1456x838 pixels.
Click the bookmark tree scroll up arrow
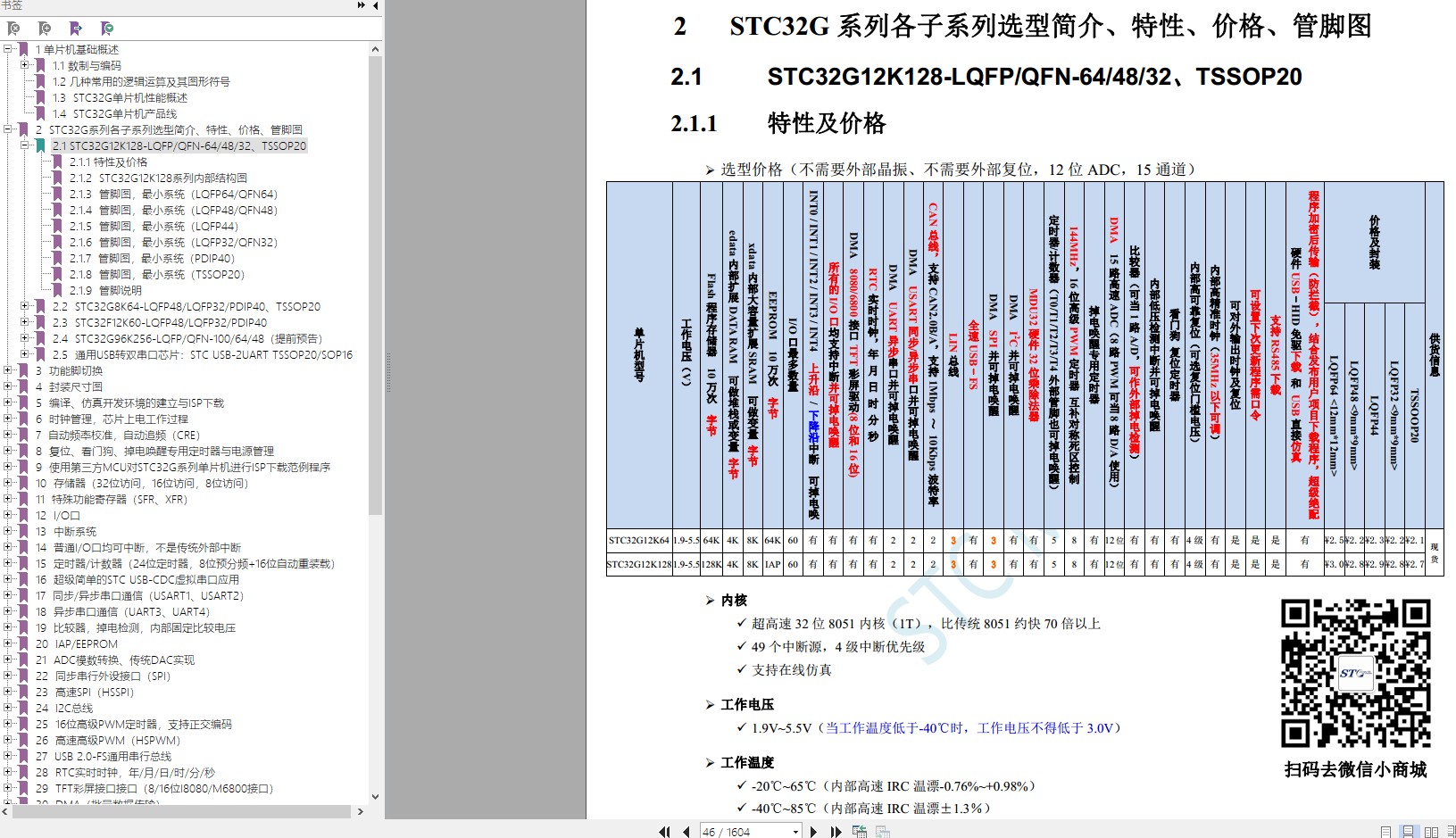click(375, 49)
